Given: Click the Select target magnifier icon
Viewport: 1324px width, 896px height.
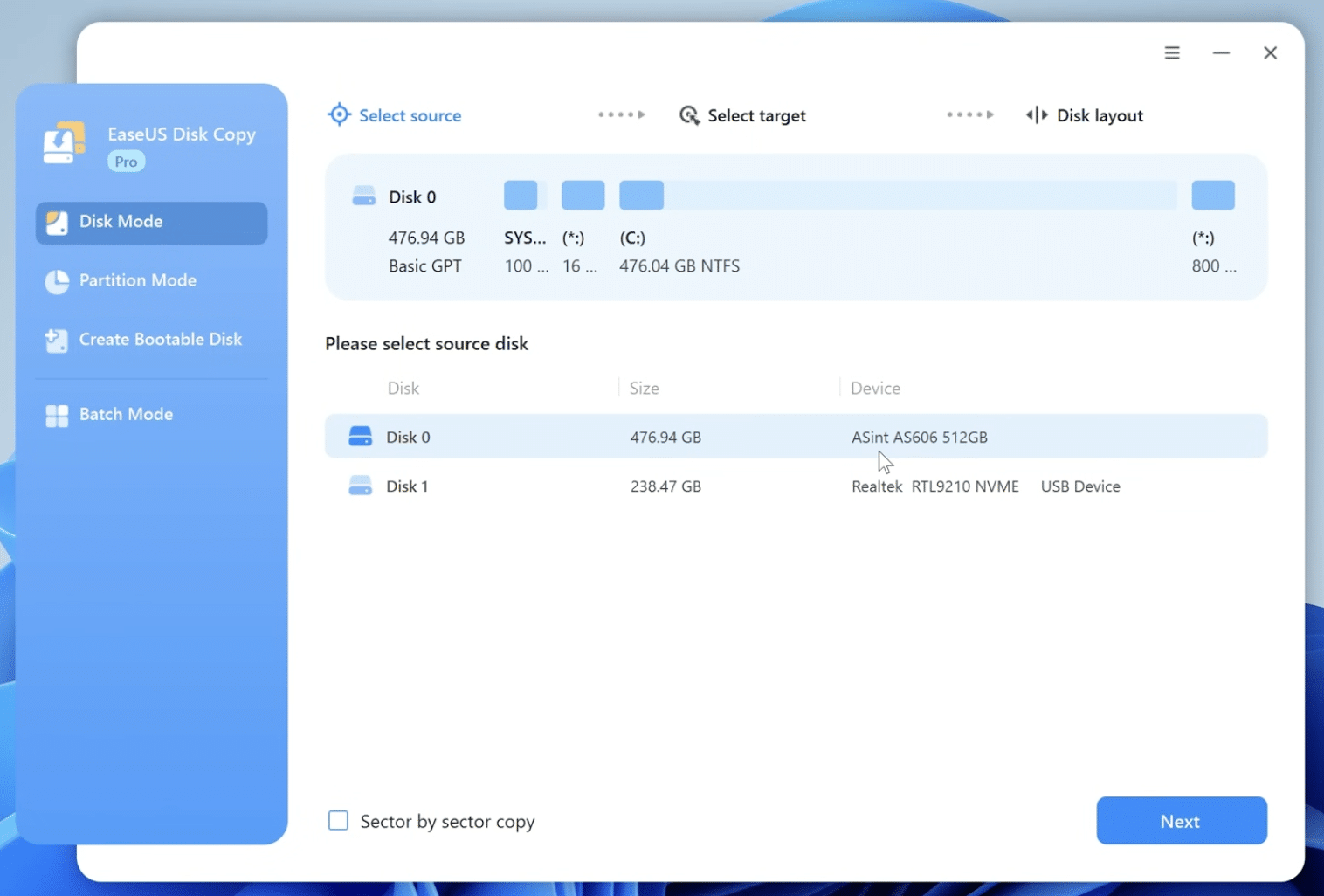Looking at the screenshot, I should pos(690,114).
